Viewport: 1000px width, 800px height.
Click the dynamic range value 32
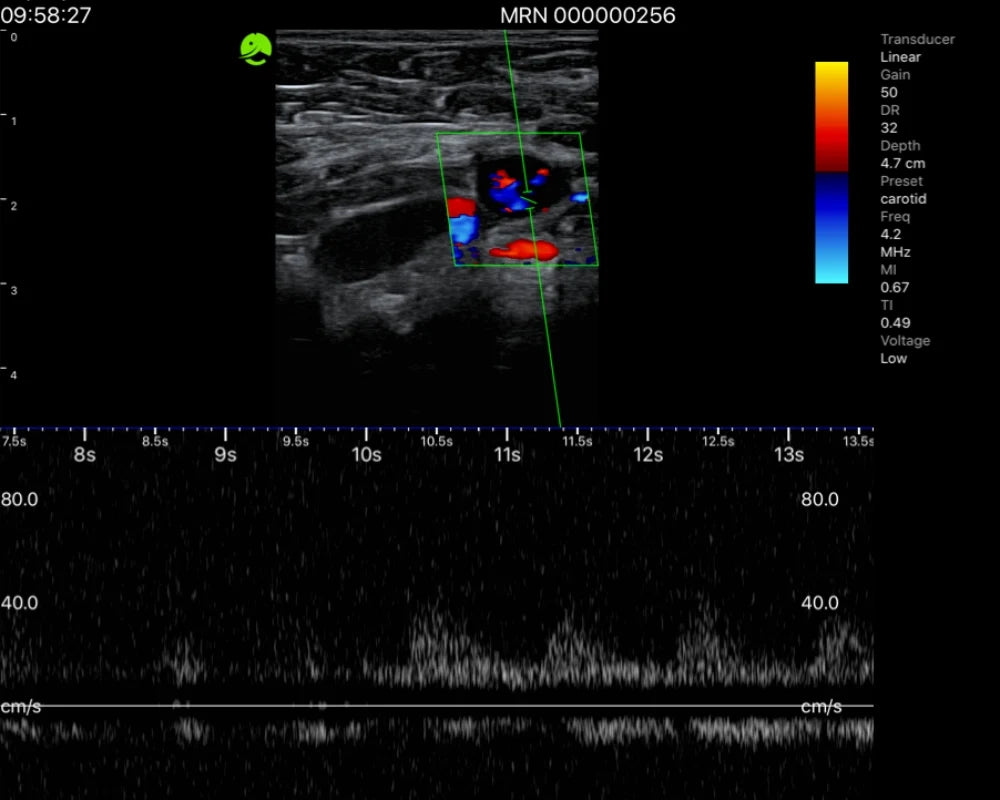pos(888,128)
